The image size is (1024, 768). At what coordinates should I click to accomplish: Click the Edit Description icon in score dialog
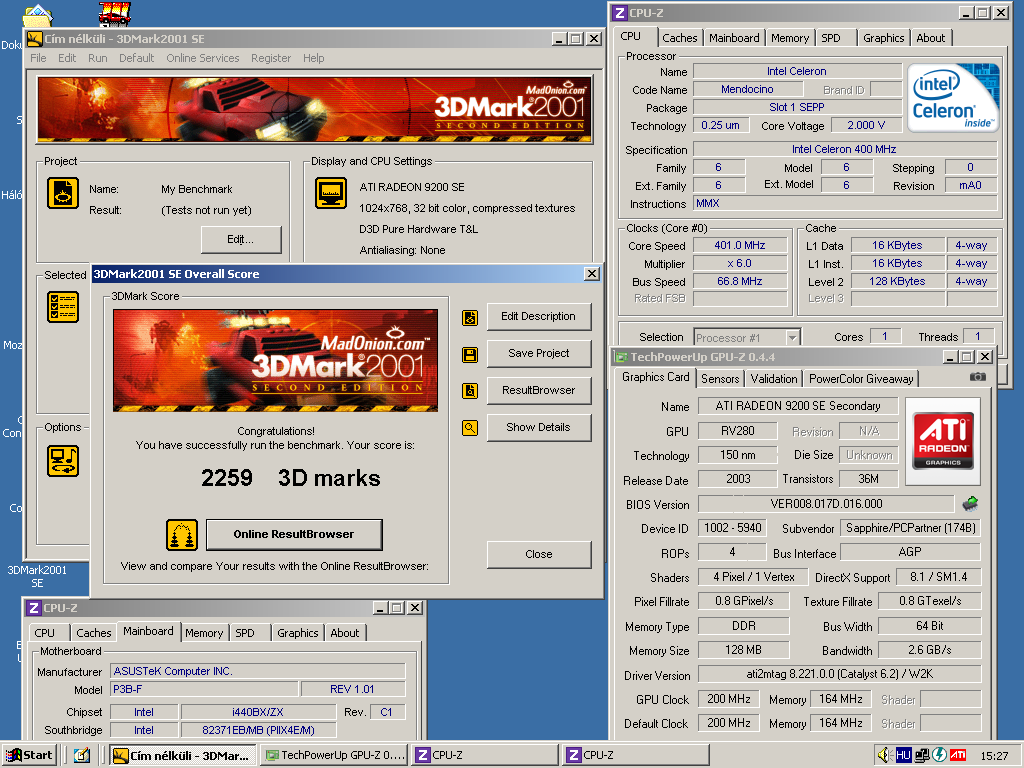(x=470, y=317)
